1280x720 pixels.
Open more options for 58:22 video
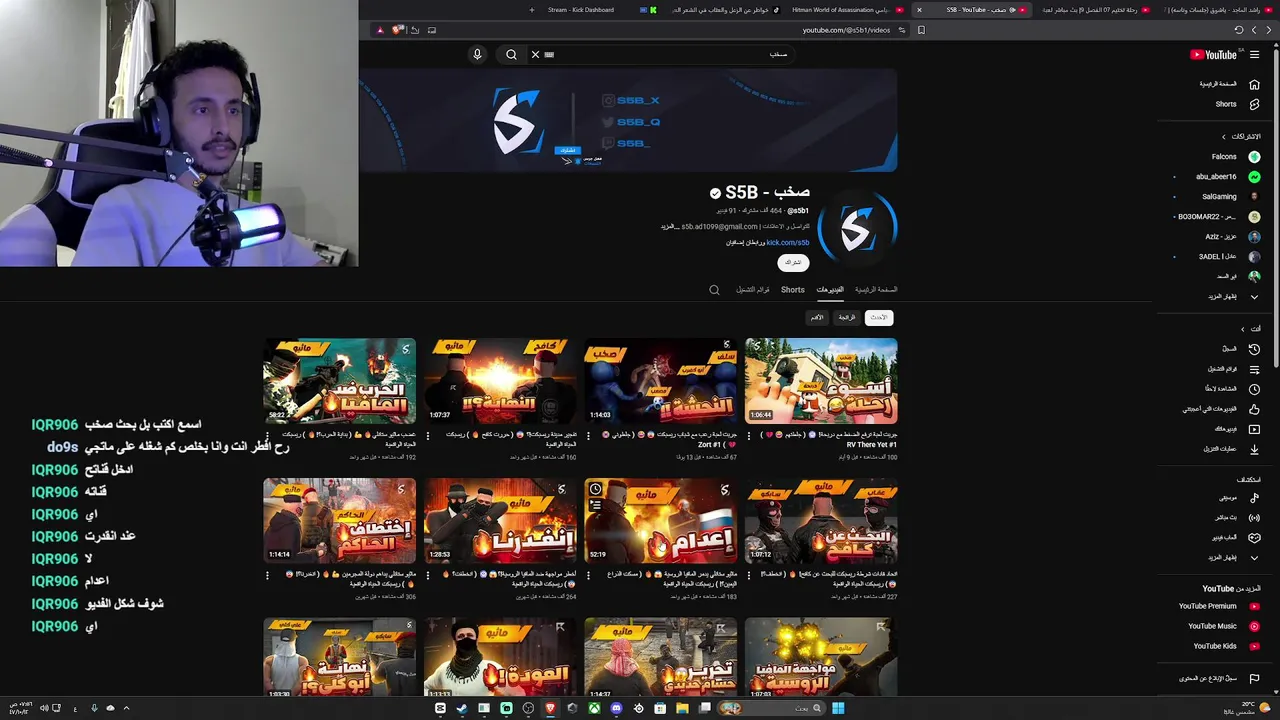[267, 435]
